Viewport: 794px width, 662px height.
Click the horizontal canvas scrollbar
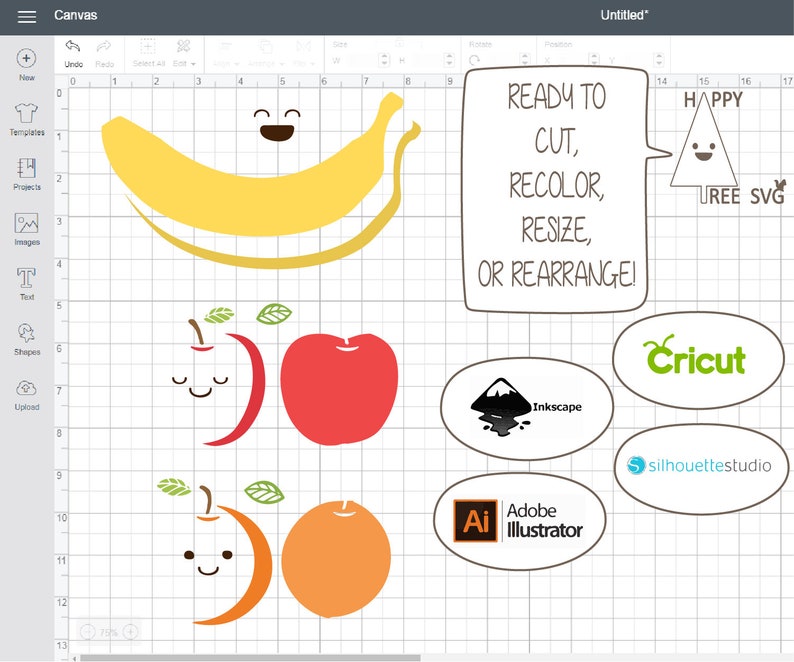pyautogui.click(x=250, y=658)
